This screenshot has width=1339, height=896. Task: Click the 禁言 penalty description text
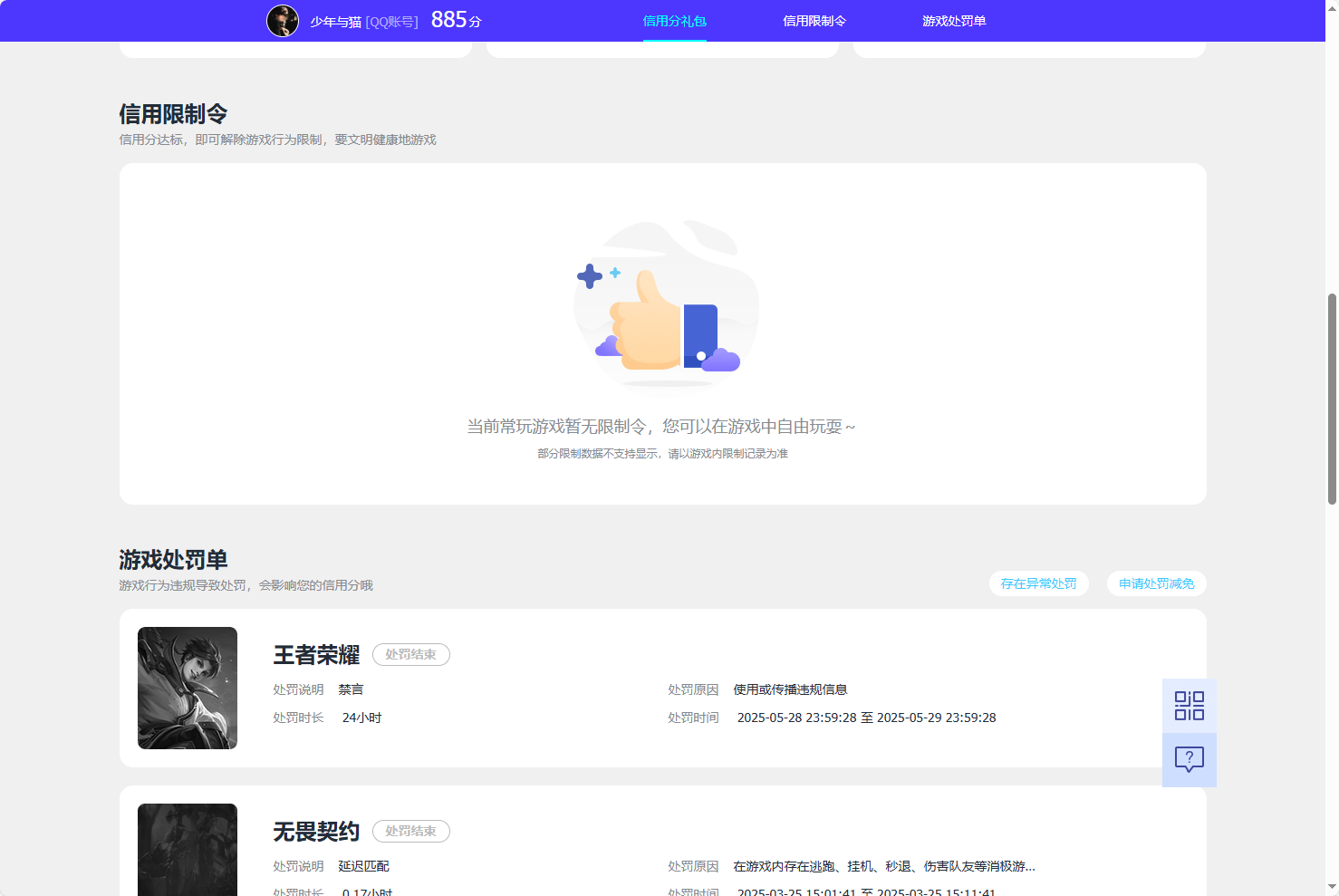(x=350, y=689)
